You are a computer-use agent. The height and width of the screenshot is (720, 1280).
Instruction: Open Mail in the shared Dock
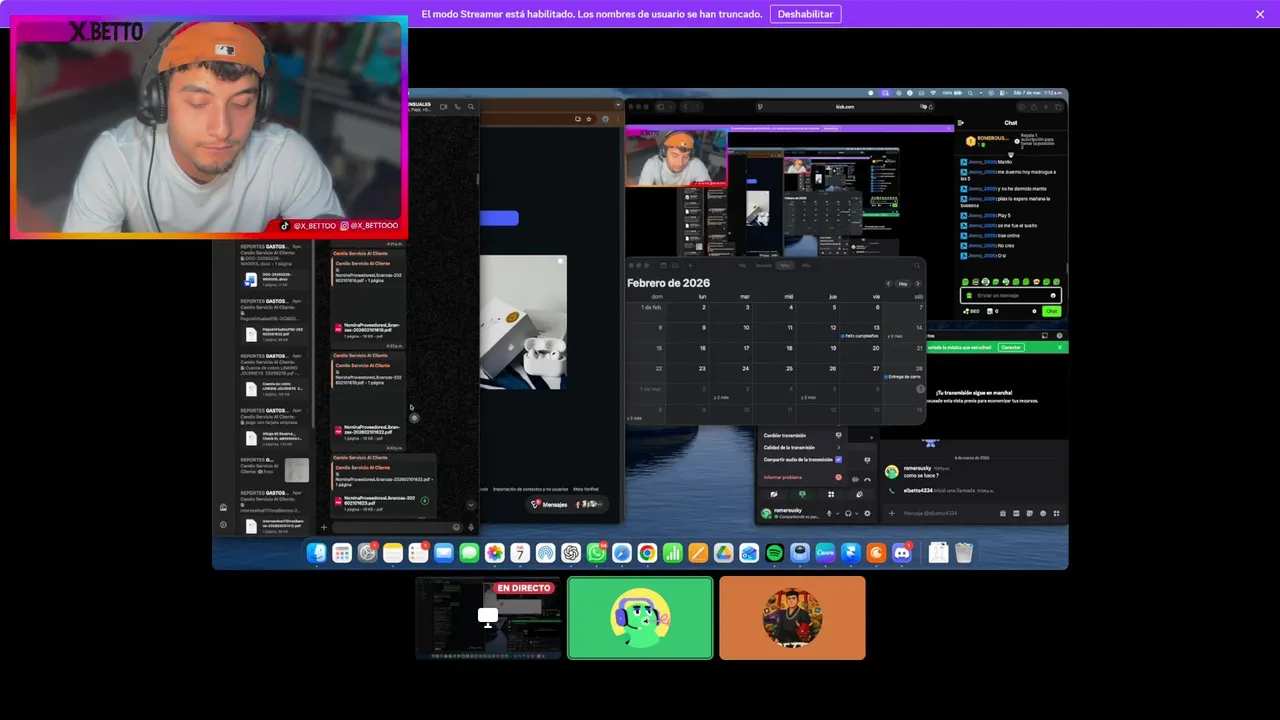[444, 553]
